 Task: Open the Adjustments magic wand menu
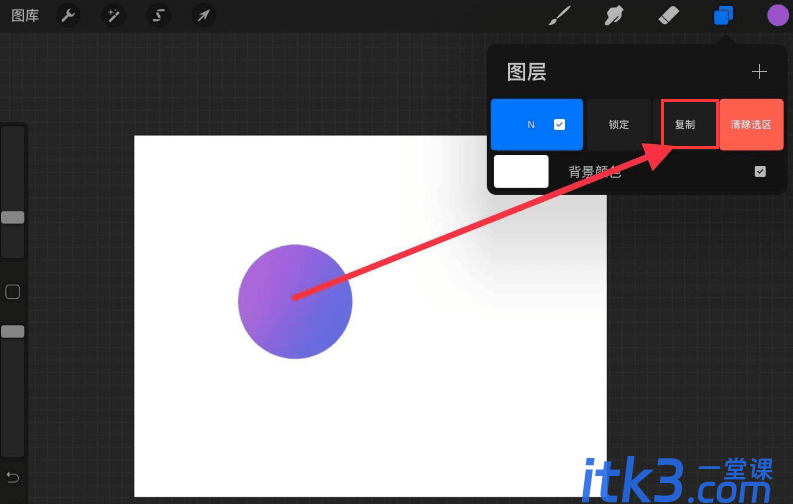[113, 16]
